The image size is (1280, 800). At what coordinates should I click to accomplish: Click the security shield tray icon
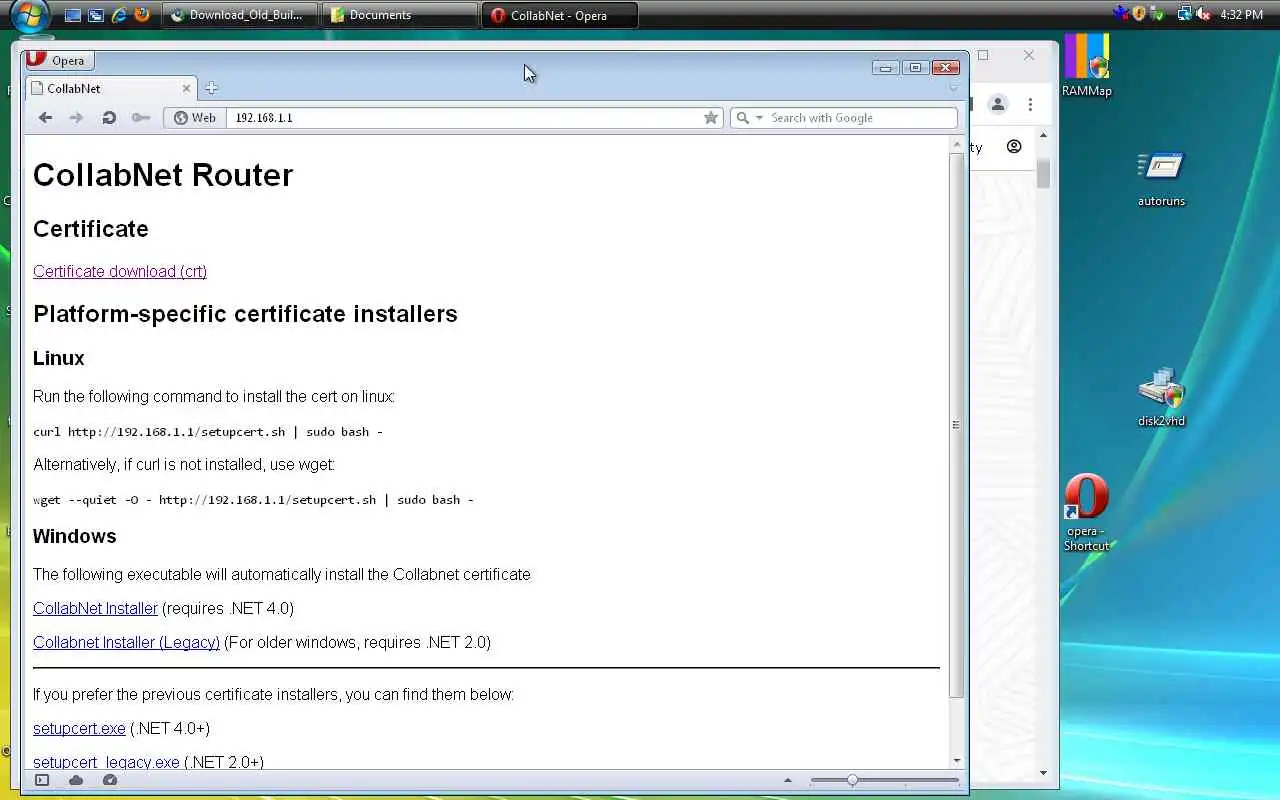coord(1139,14)
